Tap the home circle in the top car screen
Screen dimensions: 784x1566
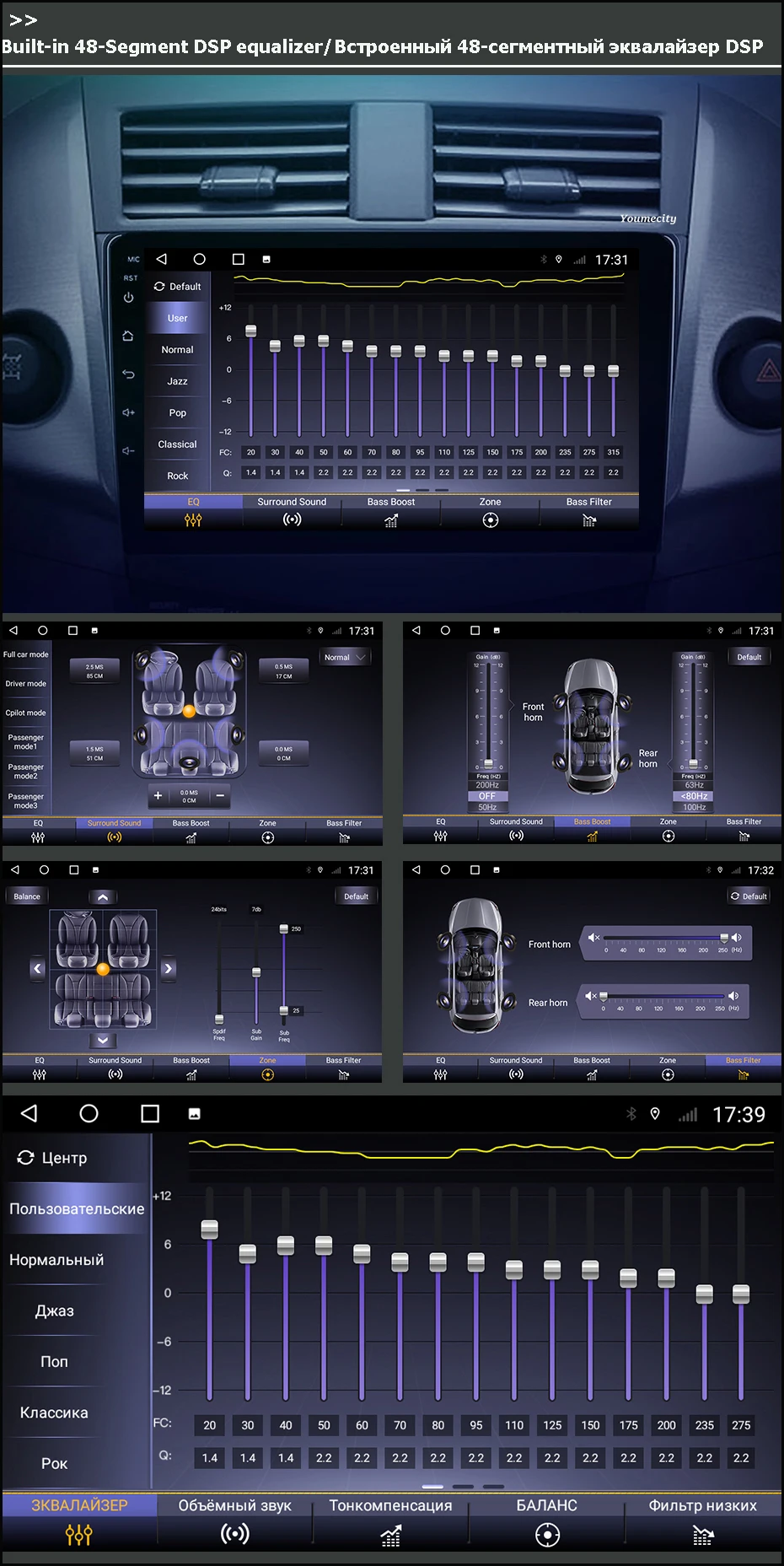[199, 259]
